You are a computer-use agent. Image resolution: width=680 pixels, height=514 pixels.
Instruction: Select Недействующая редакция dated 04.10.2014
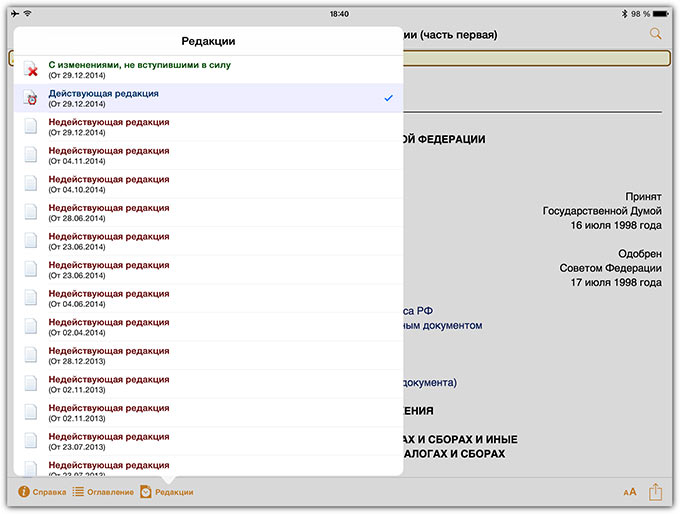[x=208, y=184]
